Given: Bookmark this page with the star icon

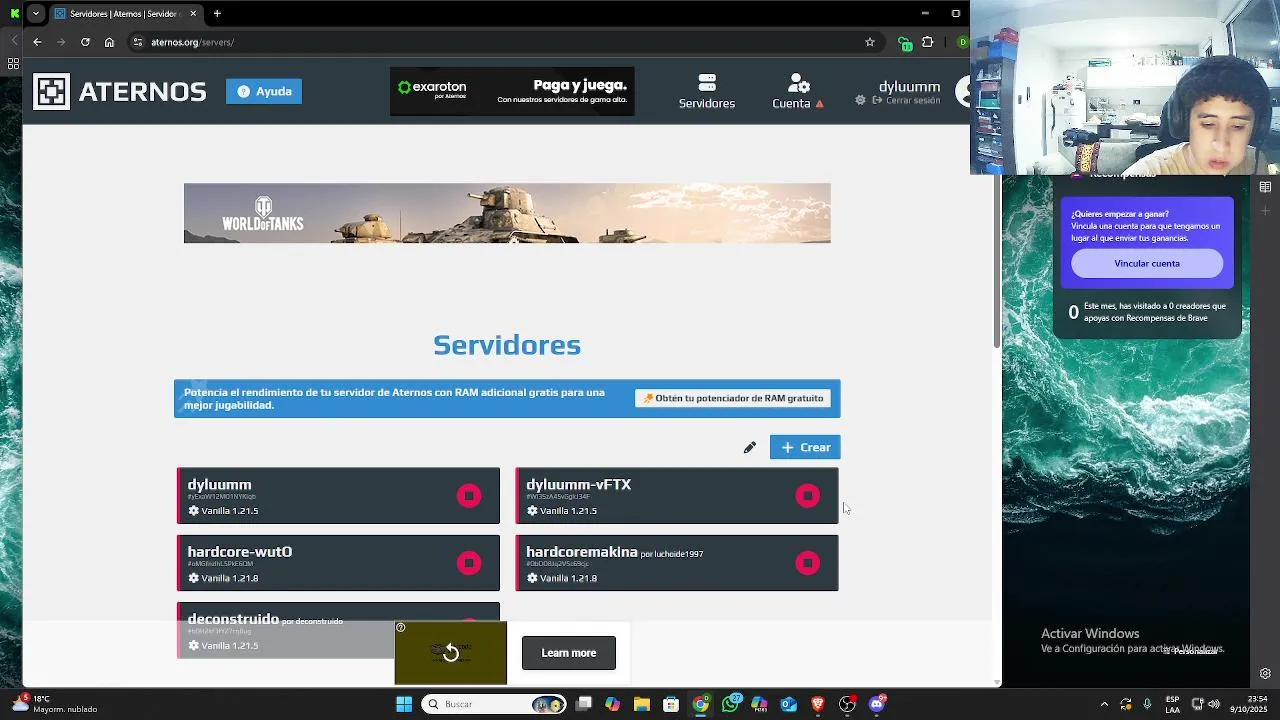Looking at the screenshot, I should click(x=870, y=42).
